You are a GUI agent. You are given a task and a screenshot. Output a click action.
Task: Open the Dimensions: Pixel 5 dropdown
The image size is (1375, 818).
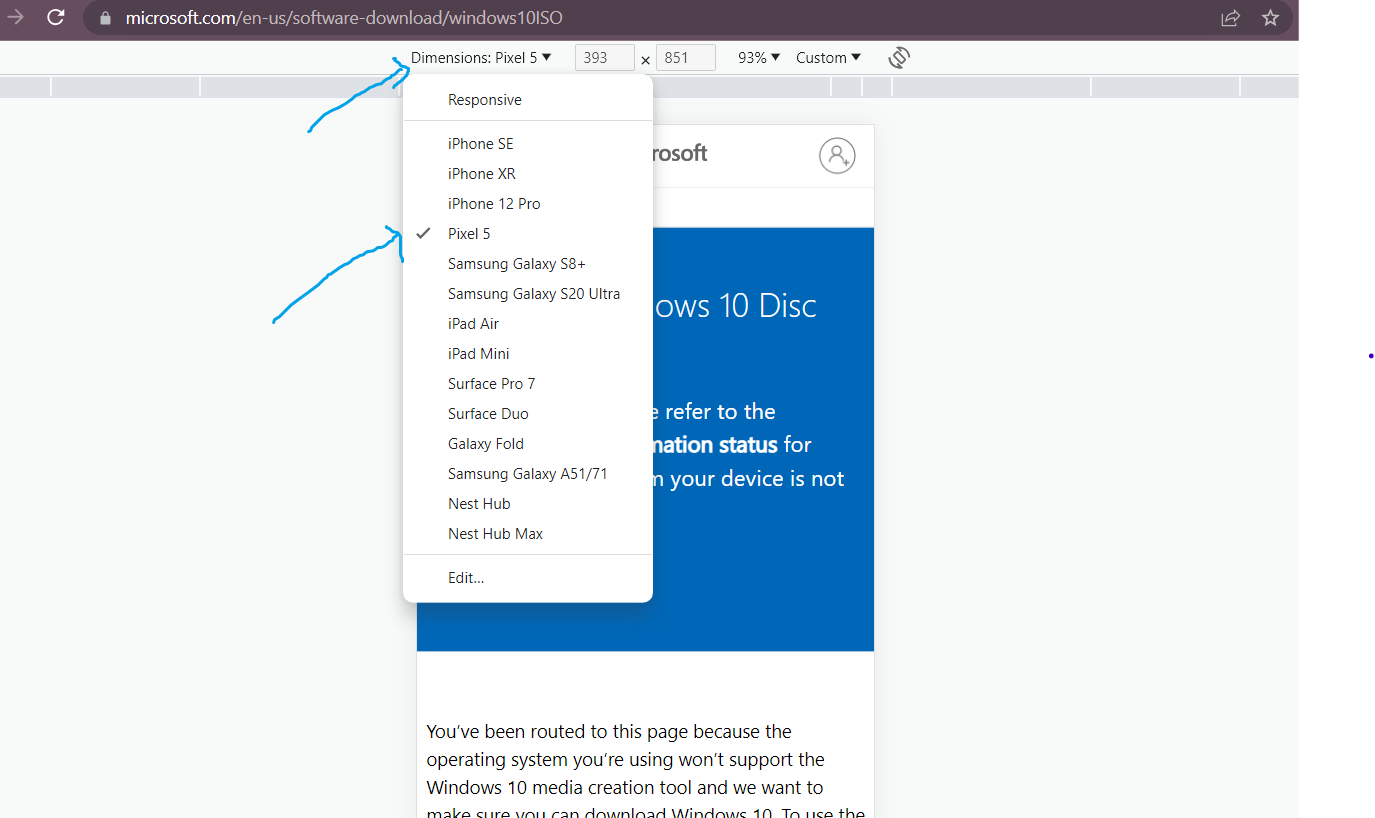tap(481, 58)
